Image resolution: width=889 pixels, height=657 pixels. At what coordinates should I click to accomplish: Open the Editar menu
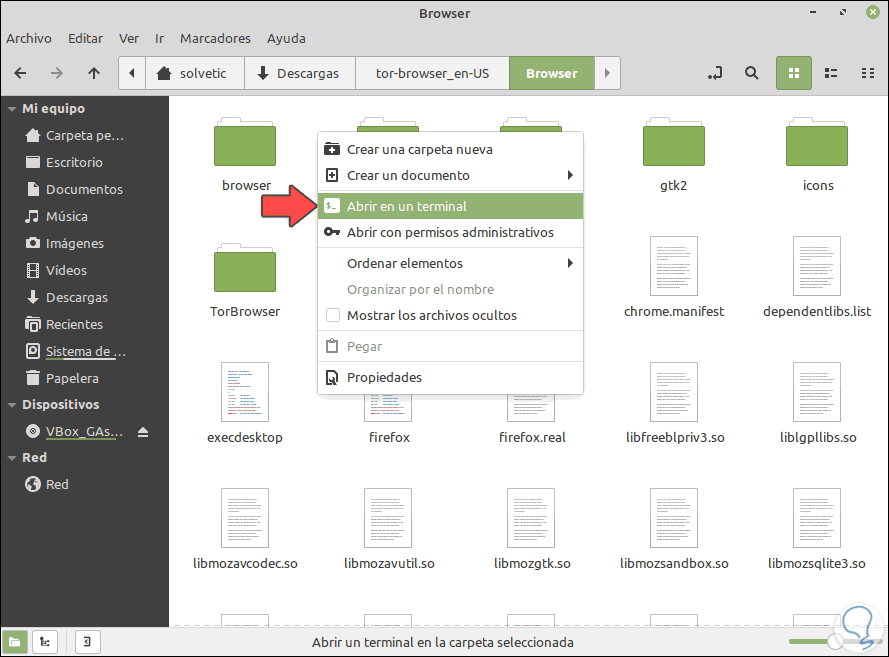pyautogui.click(x=86, y=39)
